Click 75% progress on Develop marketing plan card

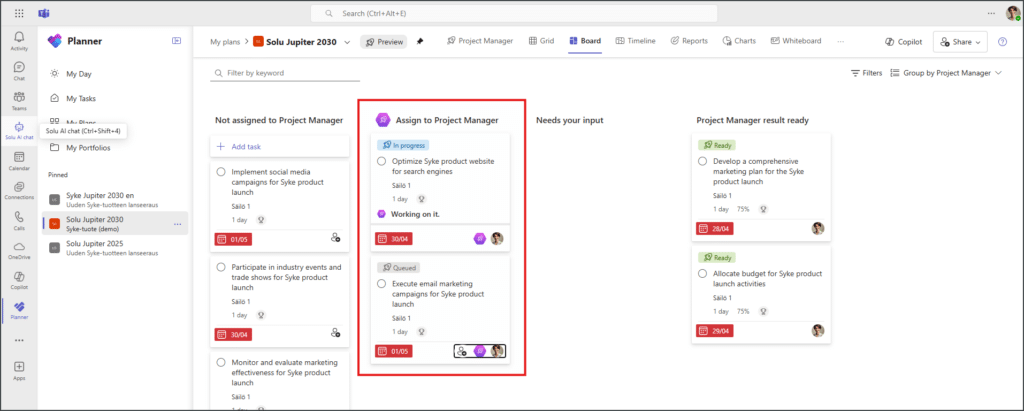pyautogui.click(x=743, y=209)
